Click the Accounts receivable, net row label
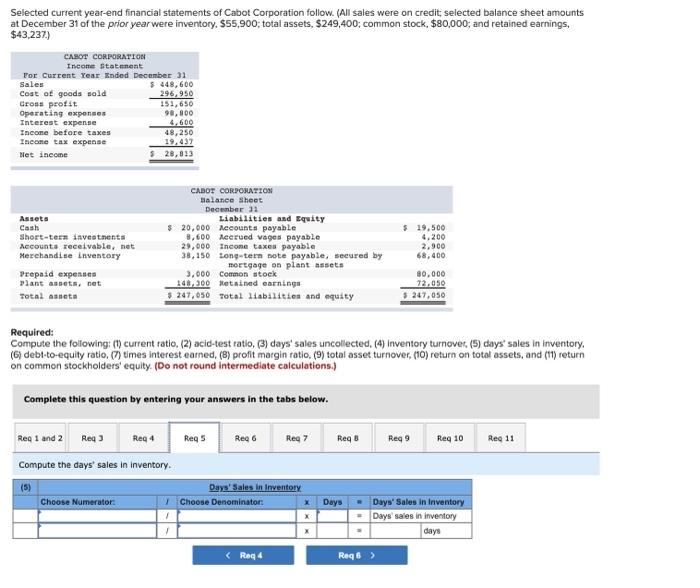This screenshot has height=588, width=700. pos(77,246)
